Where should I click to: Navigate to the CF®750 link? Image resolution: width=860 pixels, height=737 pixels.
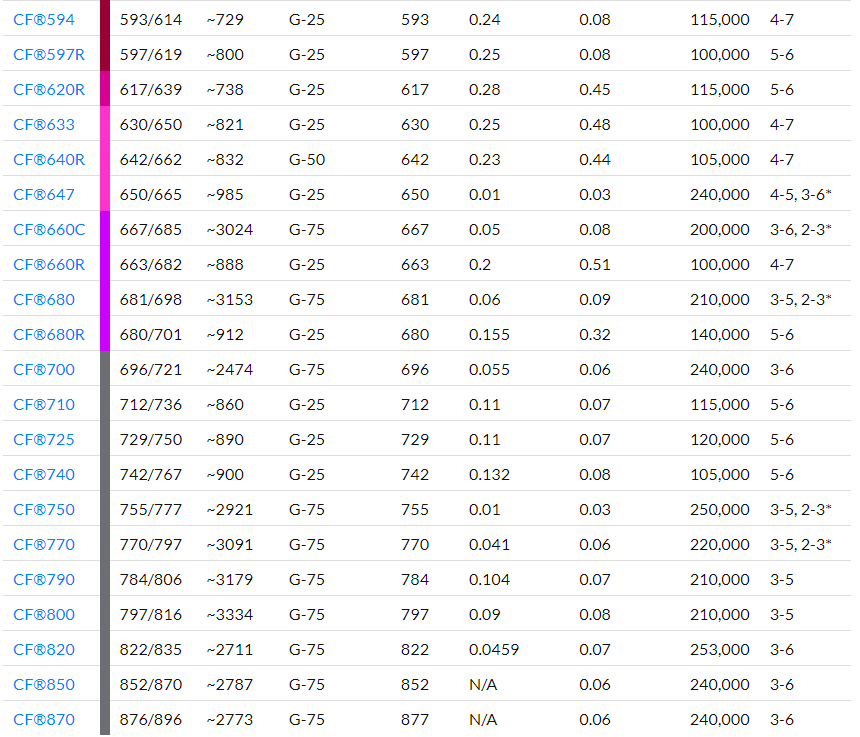point(44,510)
